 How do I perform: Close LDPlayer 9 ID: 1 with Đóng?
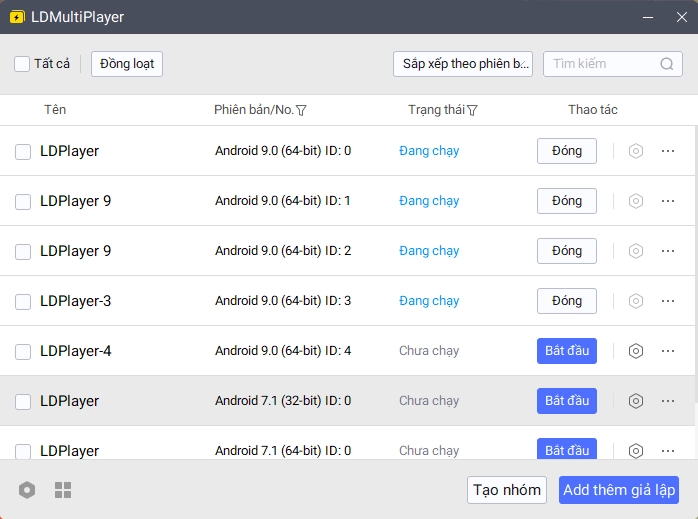(x=567, y=201)
